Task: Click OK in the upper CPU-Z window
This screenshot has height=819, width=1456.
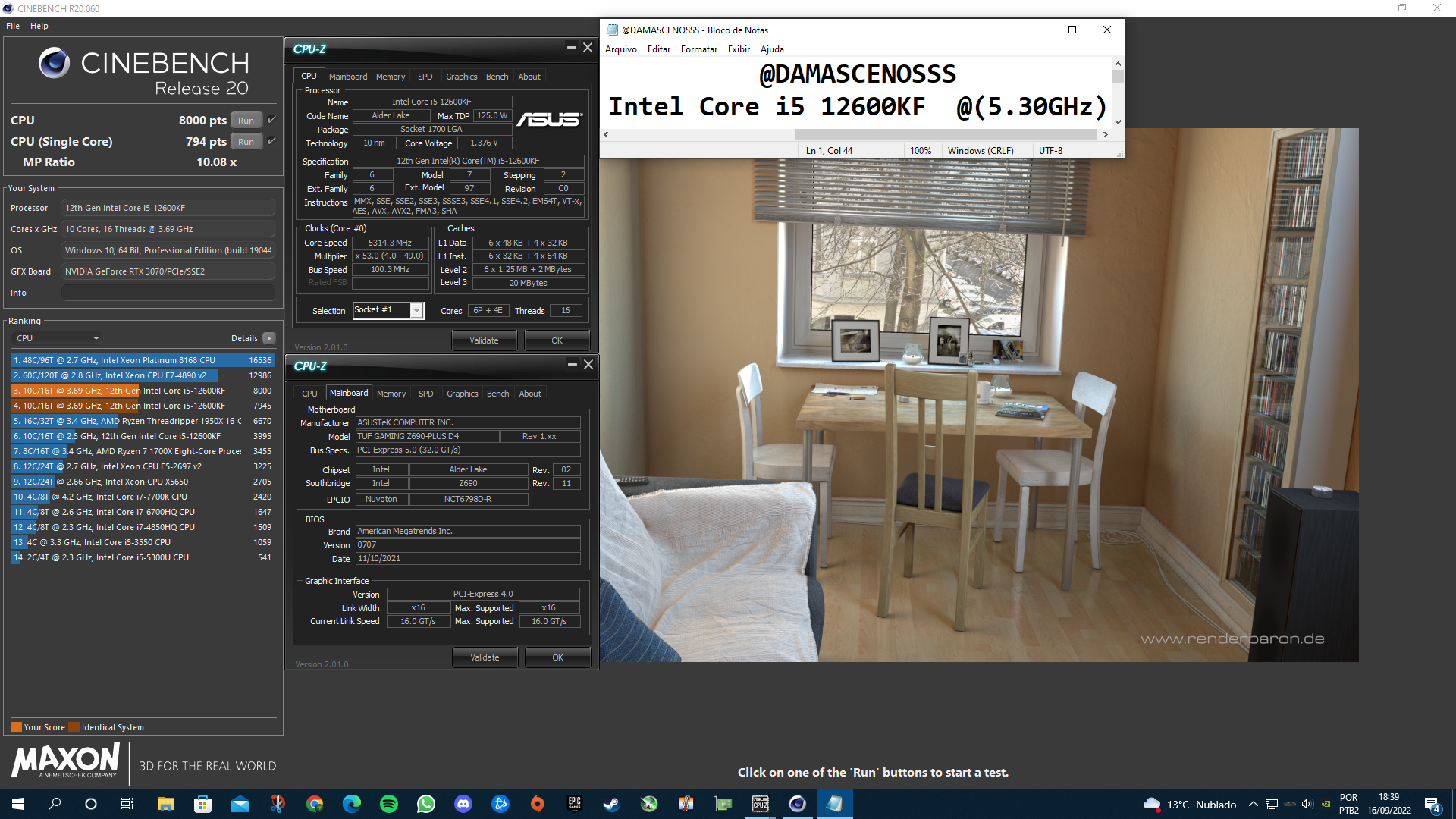Action: pos(557,340)
